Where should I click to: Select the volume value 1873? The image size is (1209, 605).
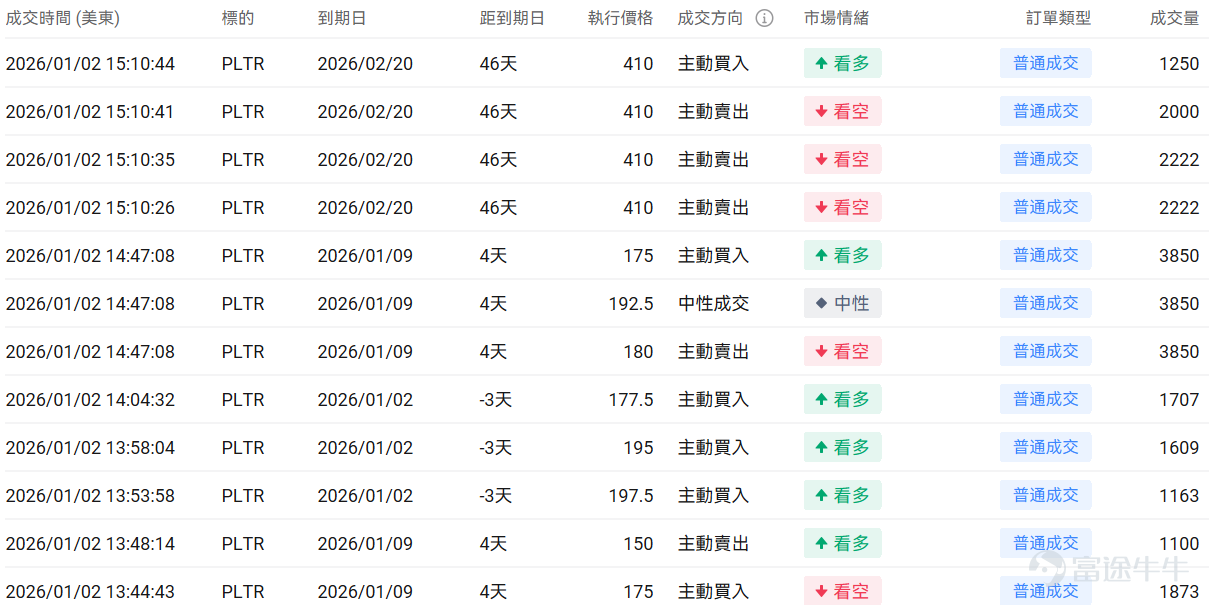pos(1179,592)
